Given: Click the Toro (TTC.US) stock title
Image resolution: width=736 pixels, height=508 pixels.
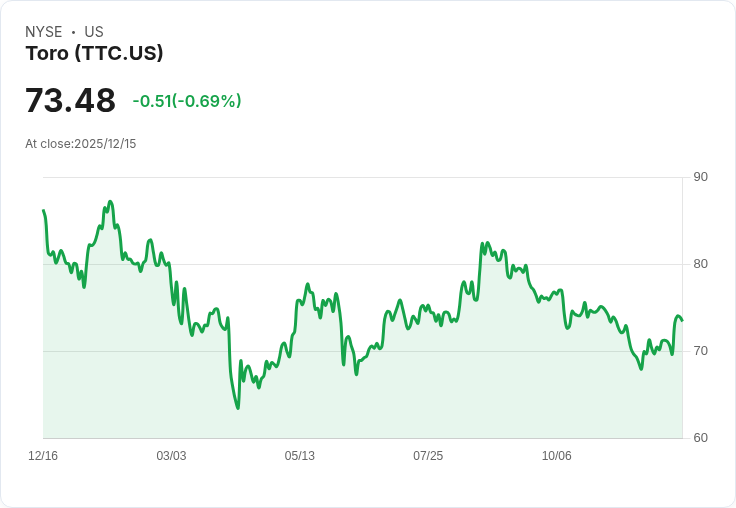Looking at the screenshot, I should tap(94, 53).
